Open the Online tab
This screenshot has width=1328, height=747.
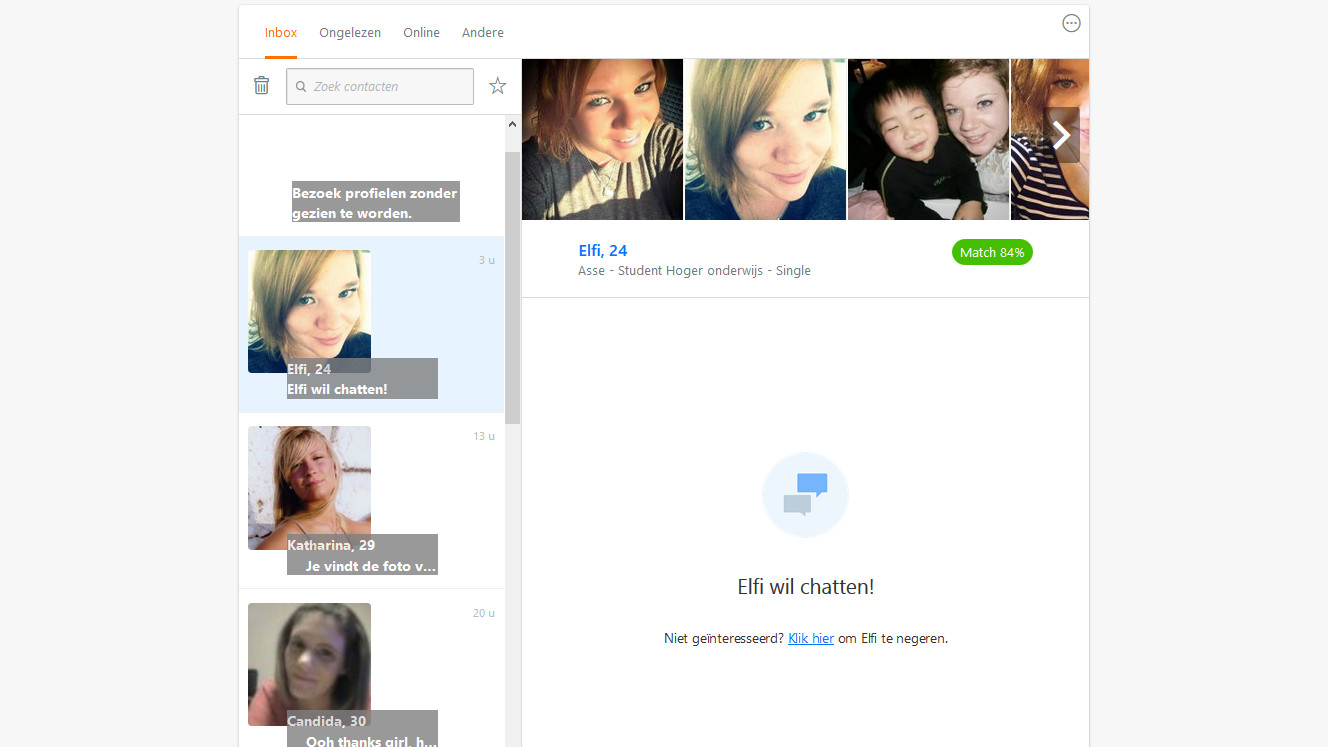421,32
